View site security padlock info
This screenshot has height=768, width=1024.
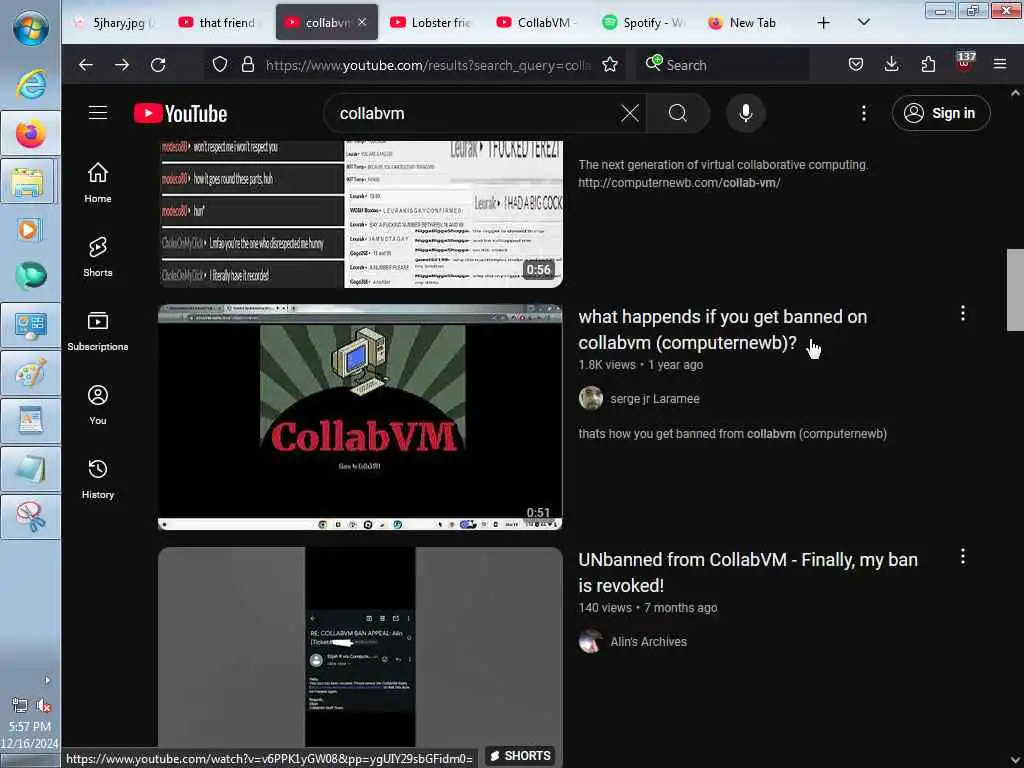[248, 64]
